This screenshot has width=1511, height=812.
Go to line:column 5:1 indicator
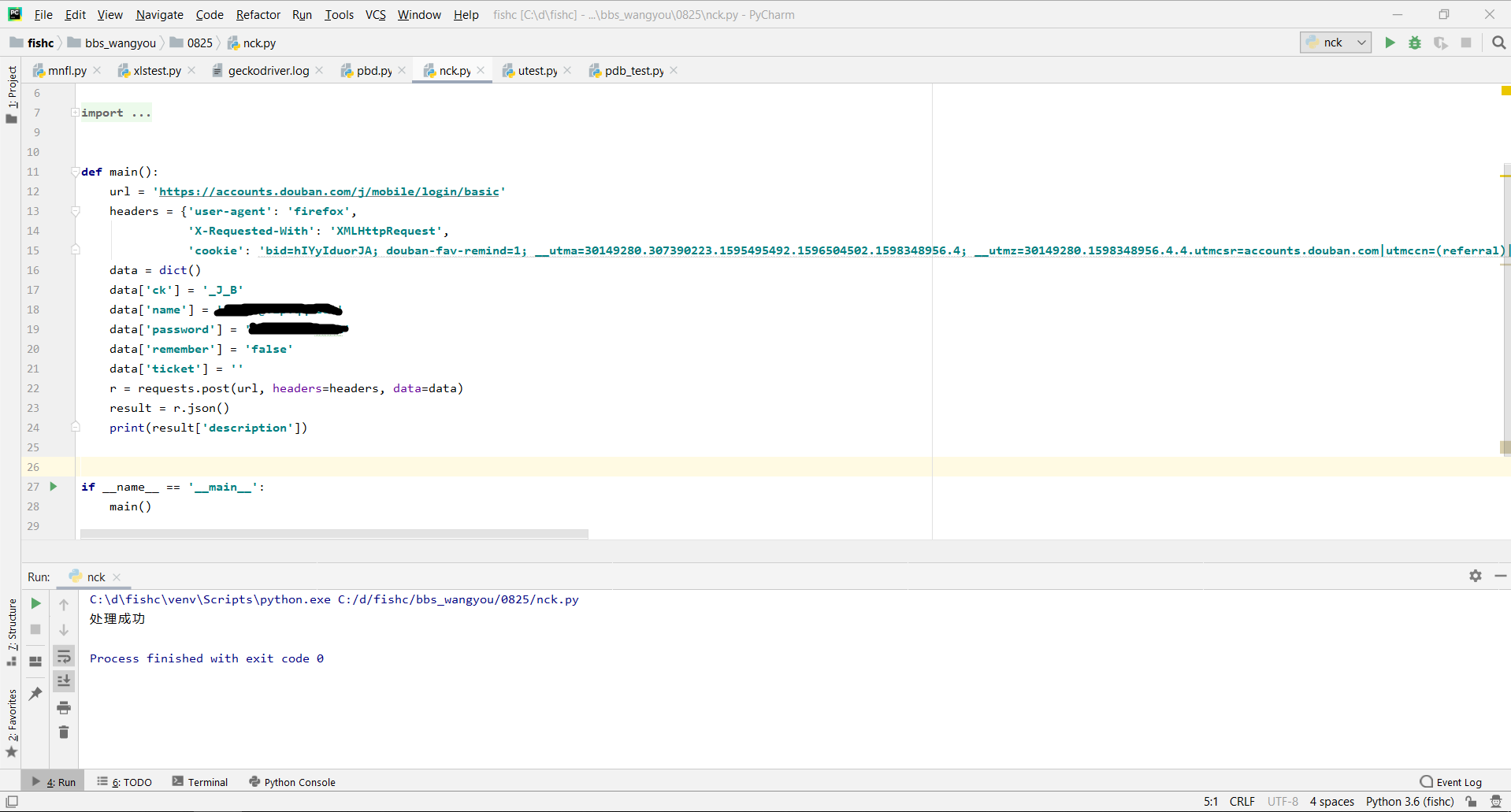coord(1211,802)
